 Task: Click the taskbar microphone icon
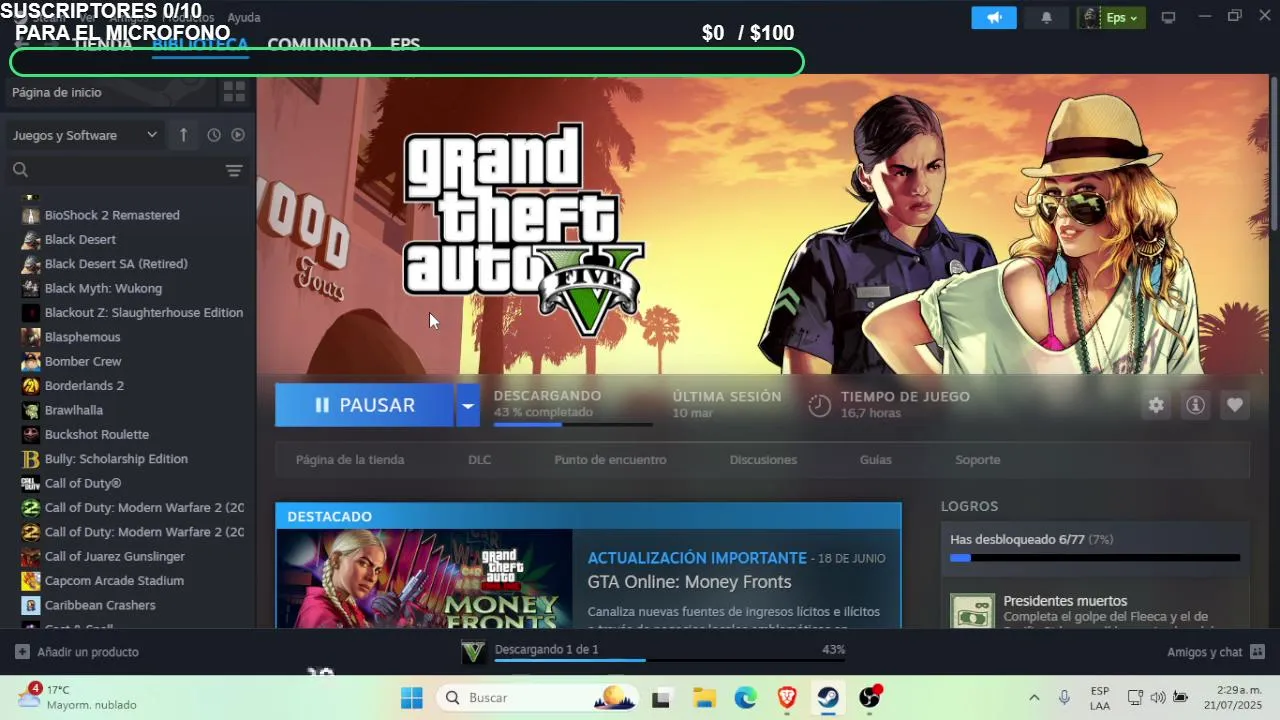tap(1064, 698)
